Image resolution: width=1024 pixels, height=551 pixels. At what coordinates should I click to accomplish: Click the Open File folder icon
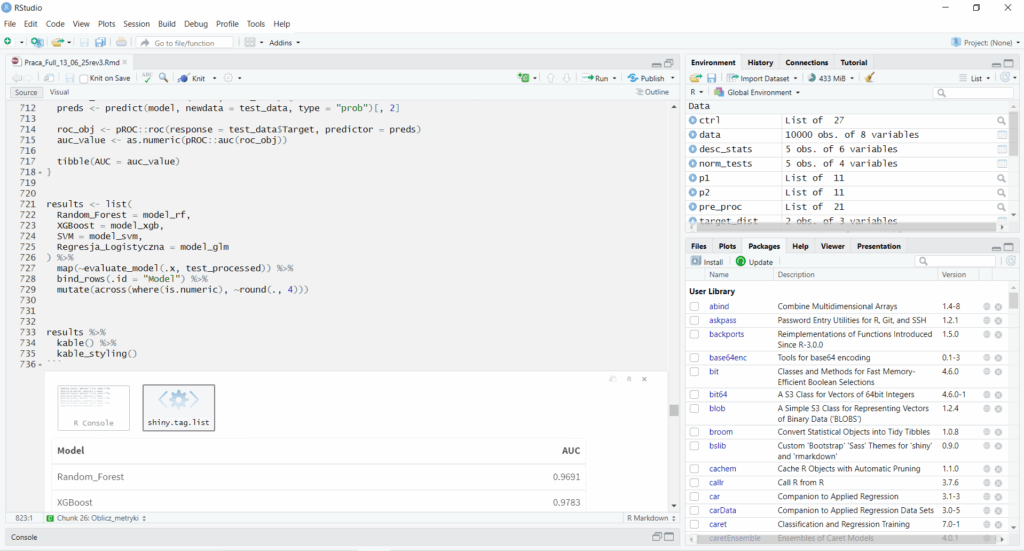coord(57,42)
